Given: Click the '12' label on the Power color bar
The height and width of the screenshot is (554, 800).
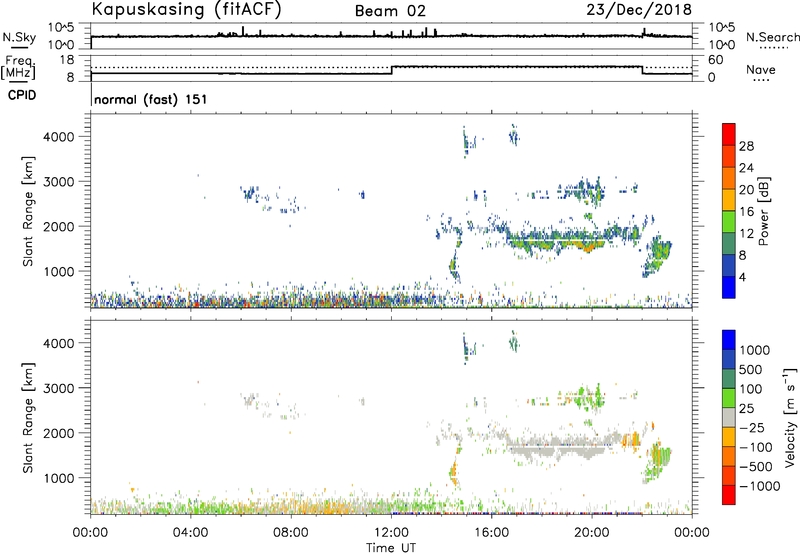Looking at the screenshot, I should click(x=746, y=234).
